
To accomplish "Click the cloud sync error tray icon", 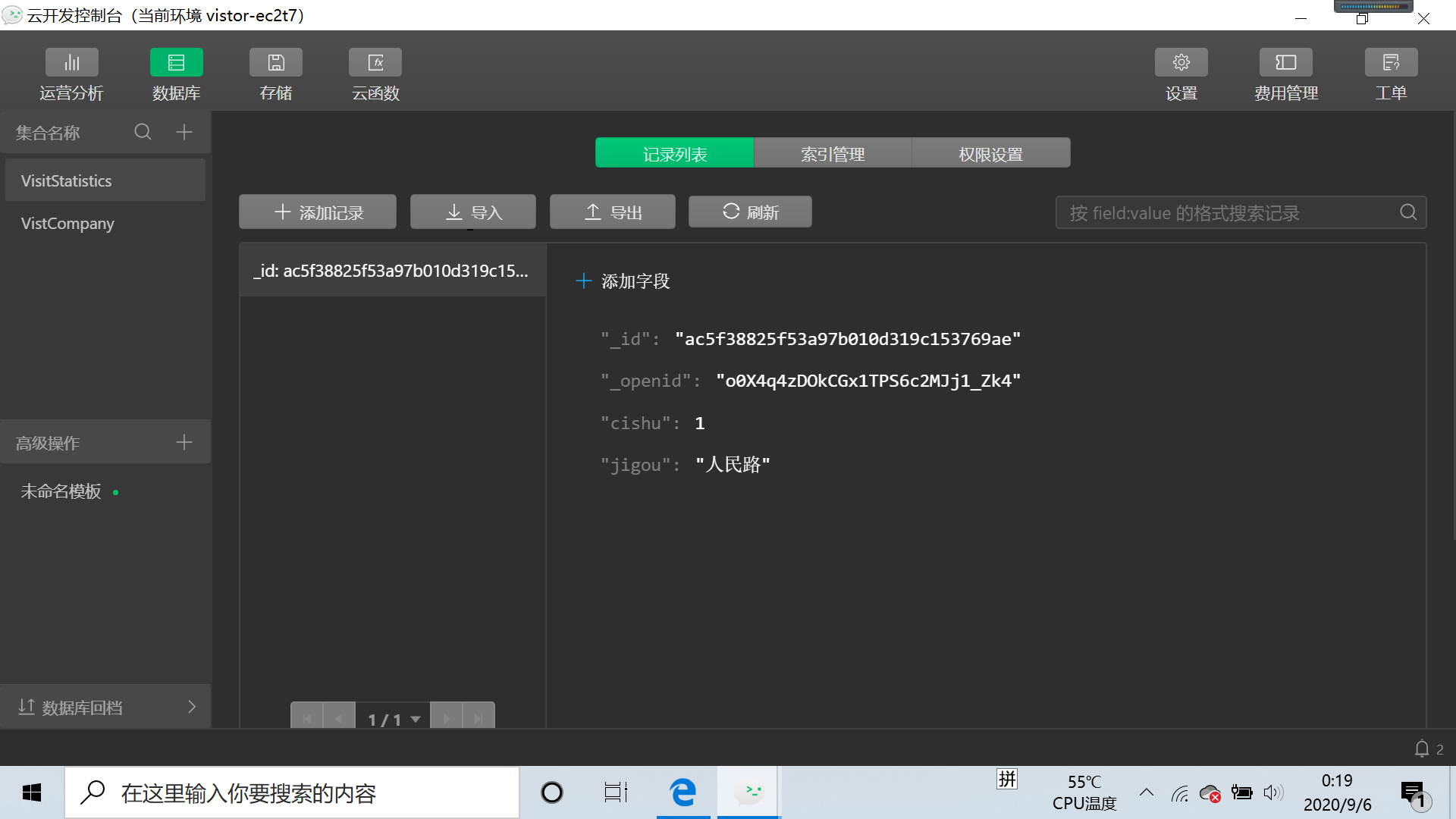I will [x=1210, y=793].
